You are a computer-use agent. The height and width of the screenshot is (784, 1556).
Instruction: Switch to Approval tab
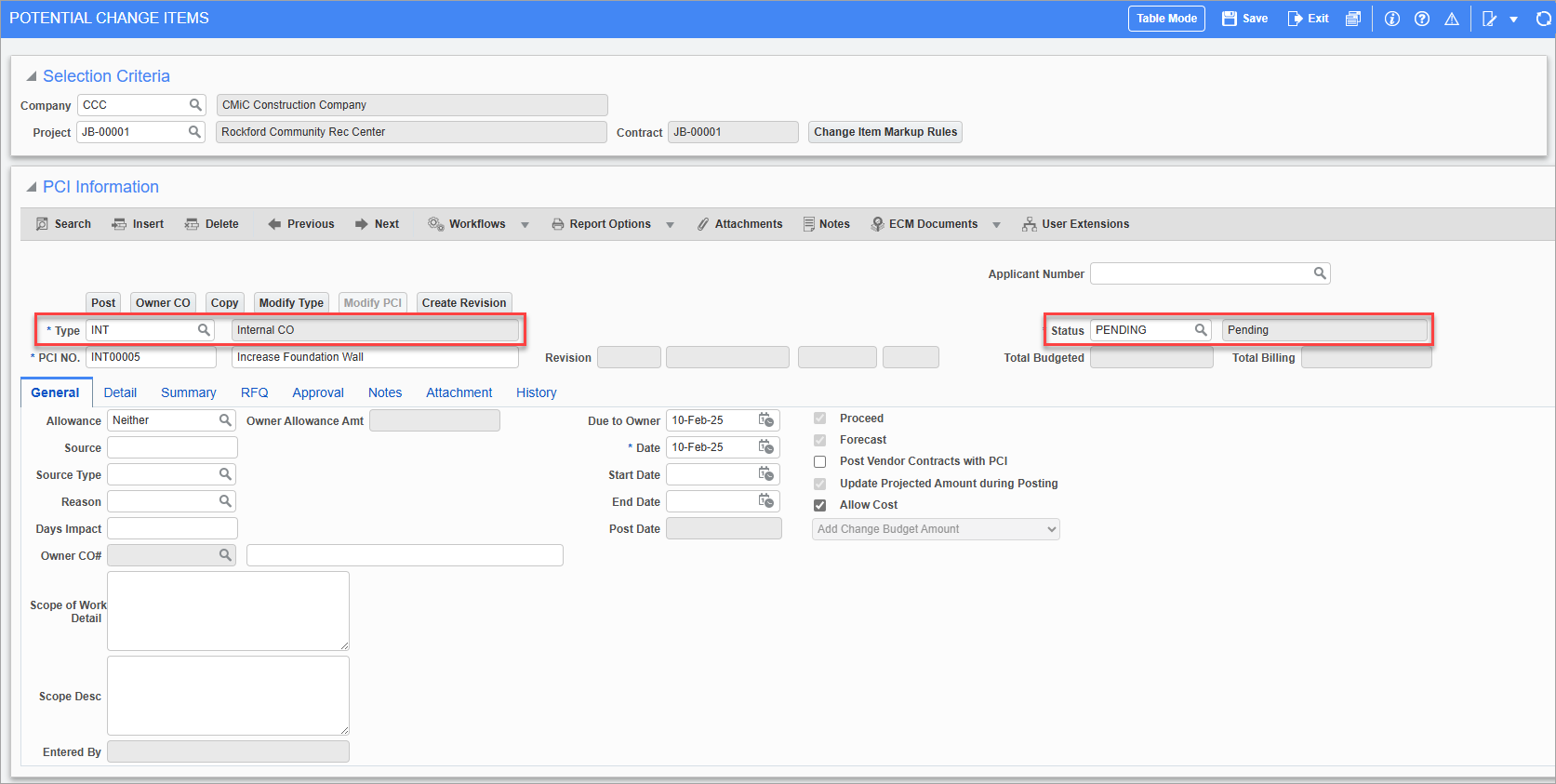tap(318, 392)
